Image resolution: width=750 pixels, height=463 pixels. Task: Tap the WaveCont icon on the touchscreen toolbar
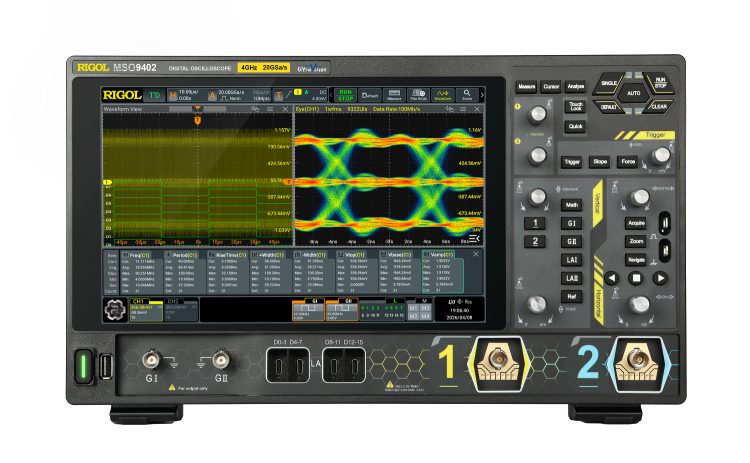point(442,95)
